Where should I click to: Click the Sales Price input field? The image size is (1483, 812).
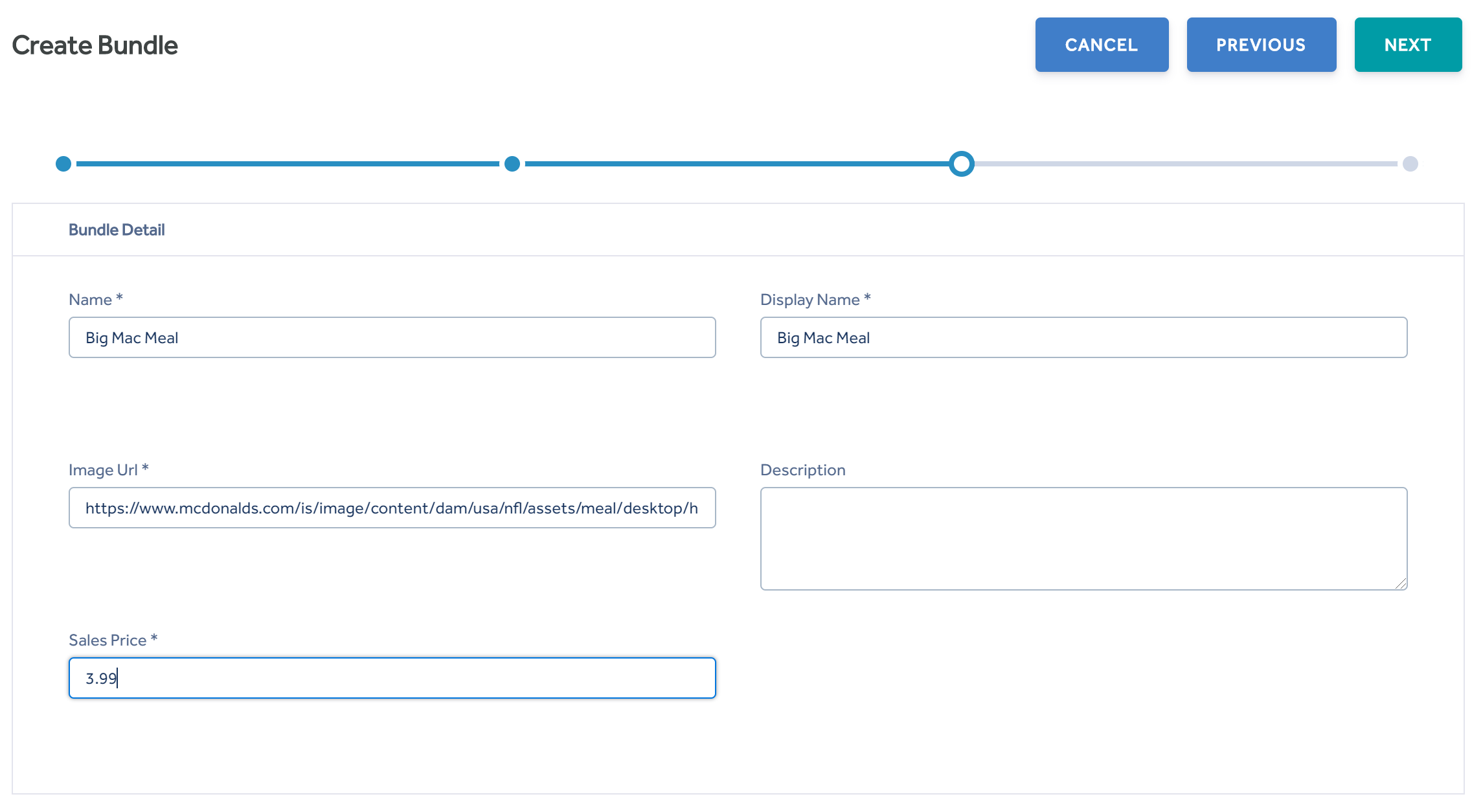[x=392, y=678]
